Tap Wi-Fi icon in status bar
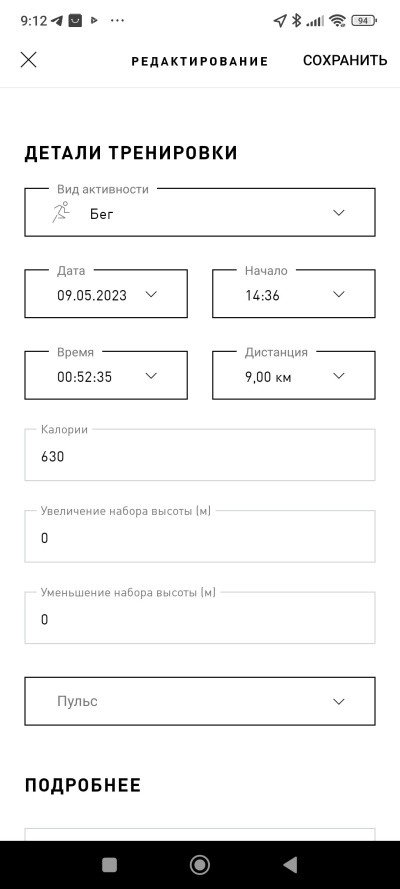Screen dimensions: 400x889 338,21
